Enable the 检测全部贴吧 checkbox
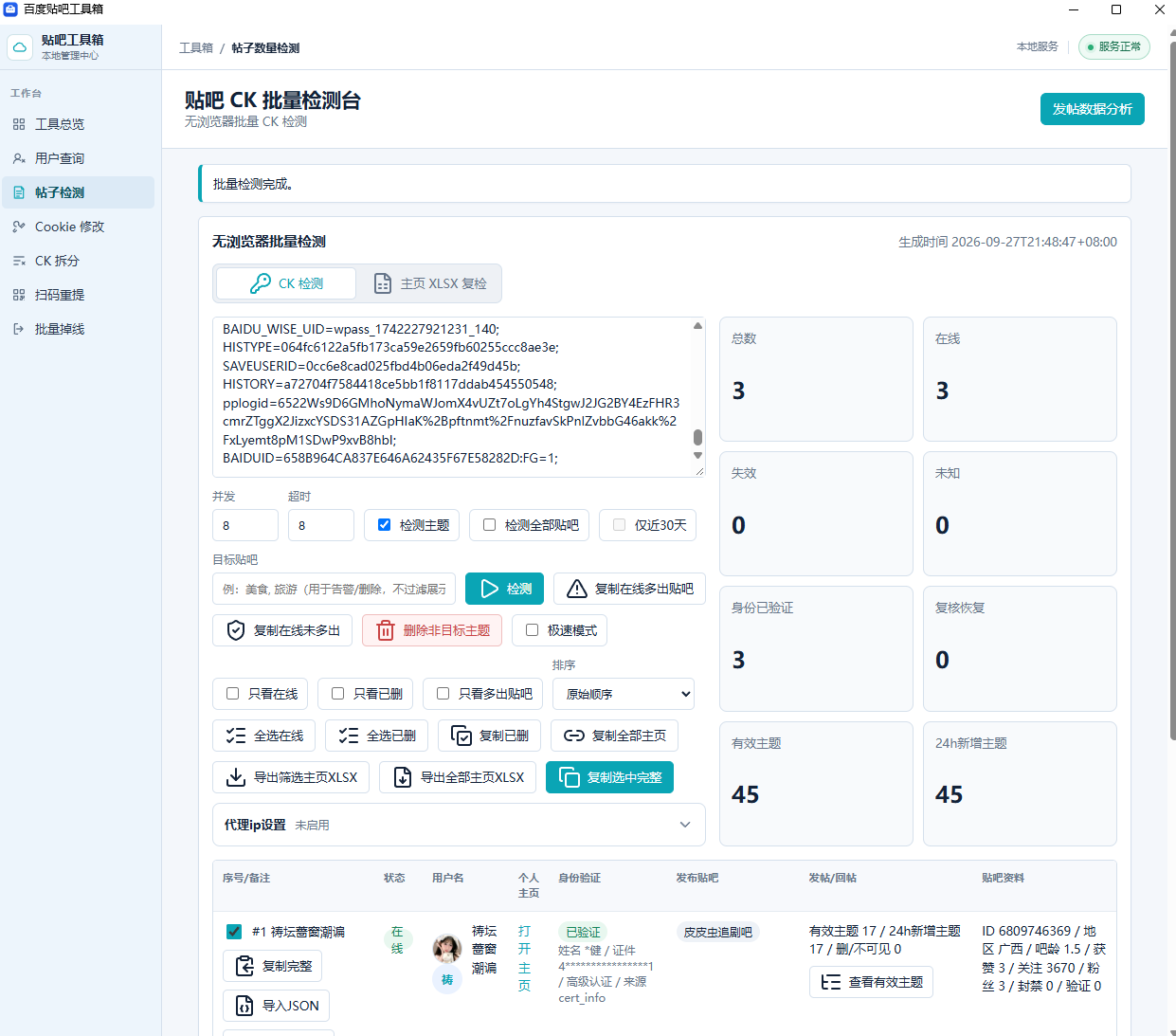Screen dimensions: 1176x1036 pyautogui.click(x=489, y=525)
